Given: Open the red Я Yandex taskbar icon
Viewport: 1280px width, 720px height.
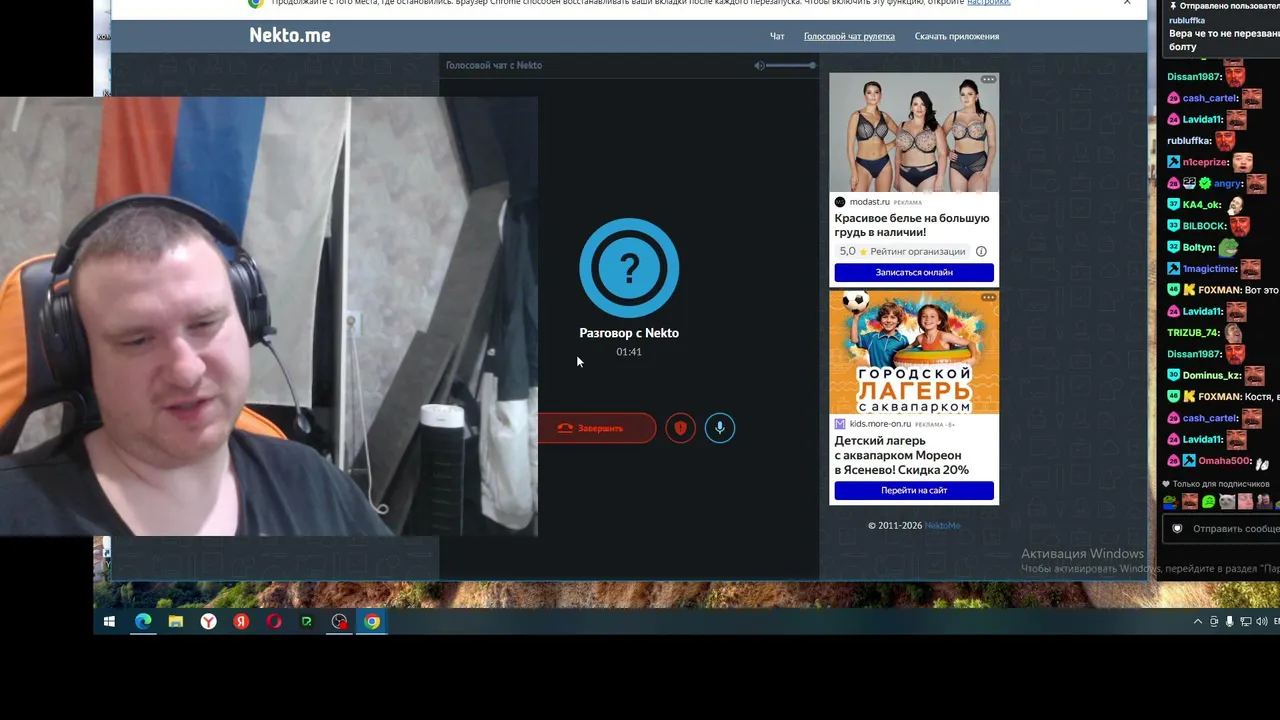Looking at the screenshot, I should (241, 621).
